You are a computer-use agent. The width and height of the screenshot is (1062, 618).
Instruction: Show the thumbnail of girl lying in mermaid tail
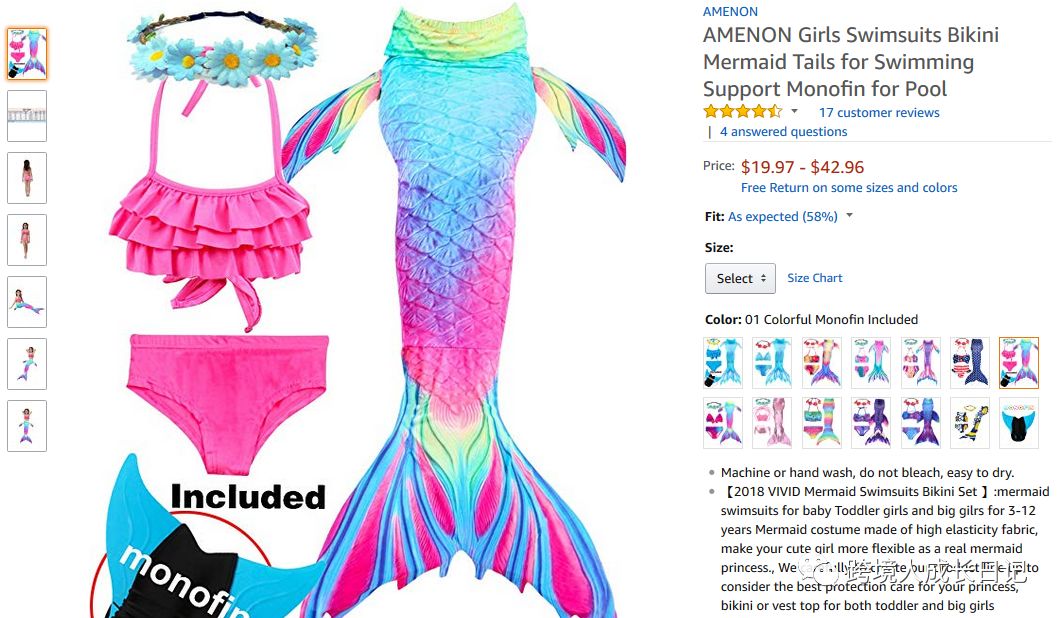click(27, 302)
